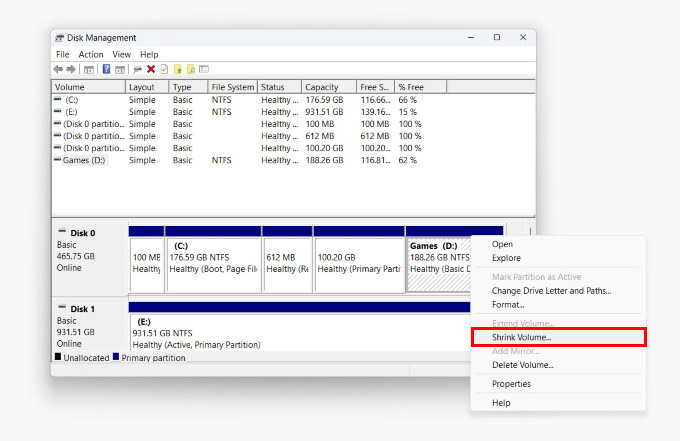Image resolution: width=680 pixels, height=441 pixels.
Task: Sort by the Volume column header
Action: [88, 87]
